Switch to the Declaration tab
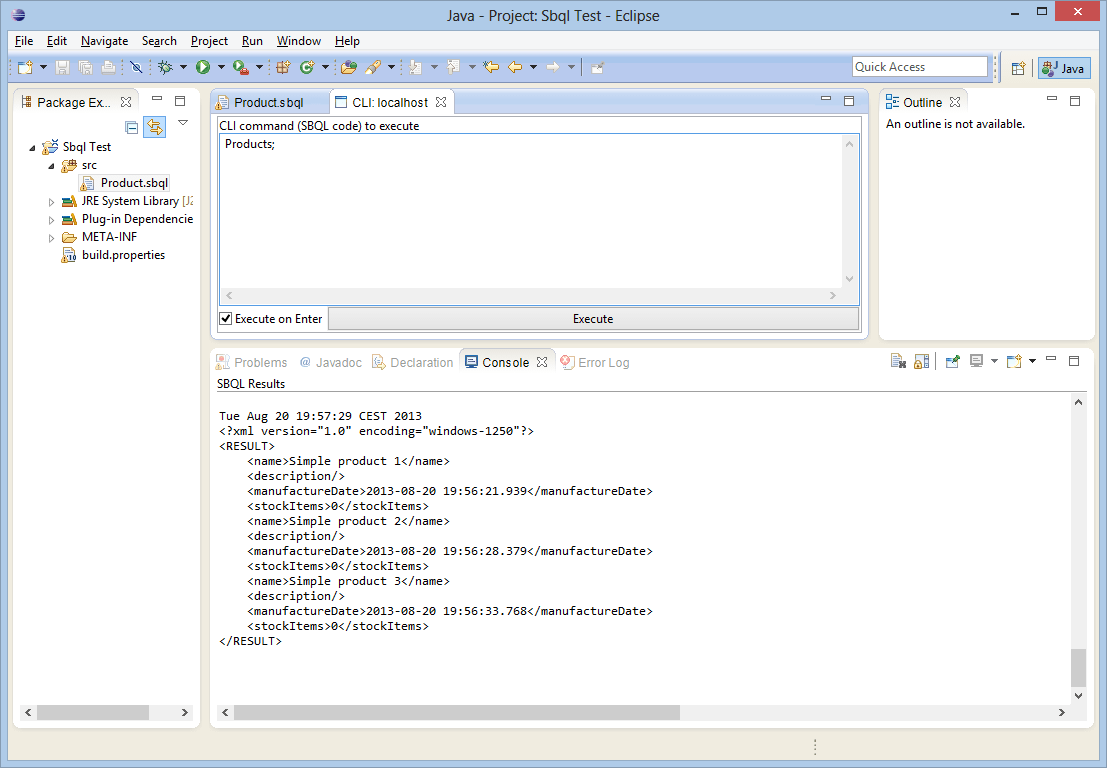Screen dimensions: 1107x768 tap(413, 362)
